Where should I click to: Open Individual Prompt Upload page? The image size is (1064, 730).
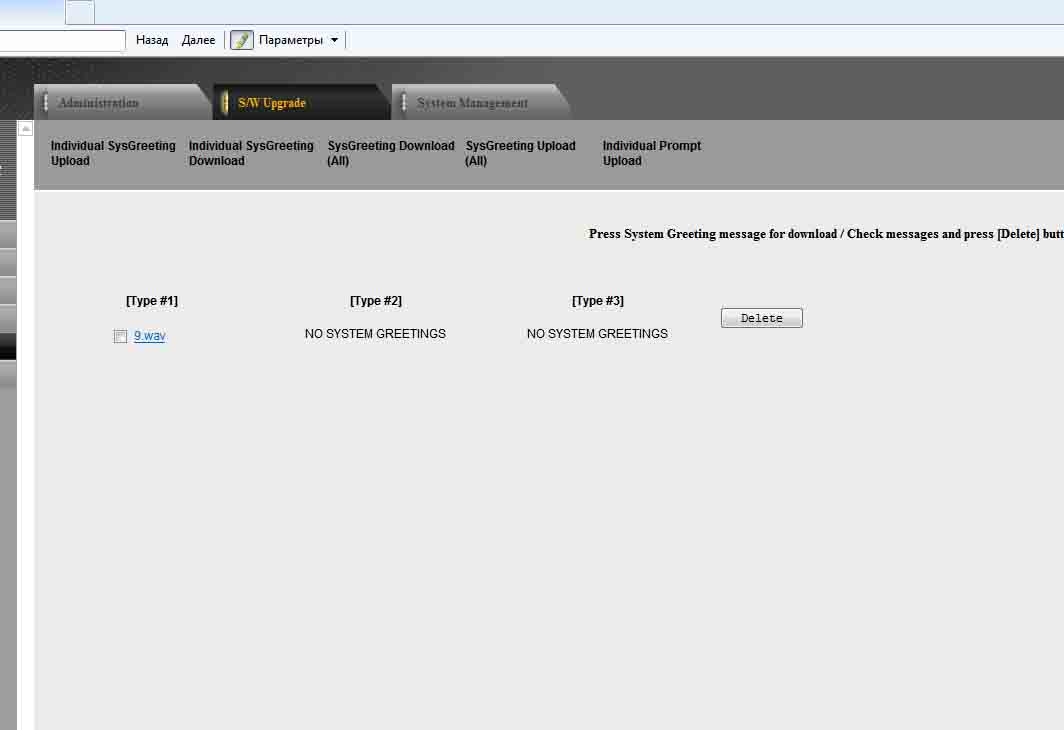[651, 153]
